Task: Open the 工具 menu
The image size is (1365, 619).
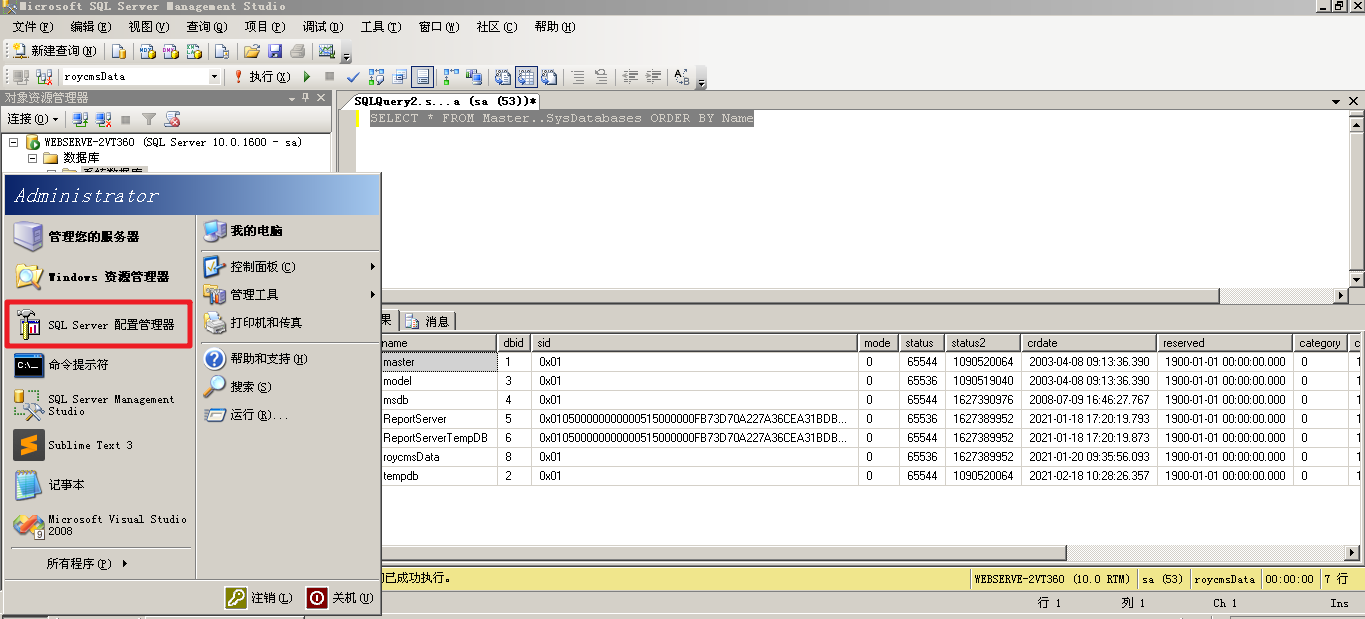Action: coord(380,27)
